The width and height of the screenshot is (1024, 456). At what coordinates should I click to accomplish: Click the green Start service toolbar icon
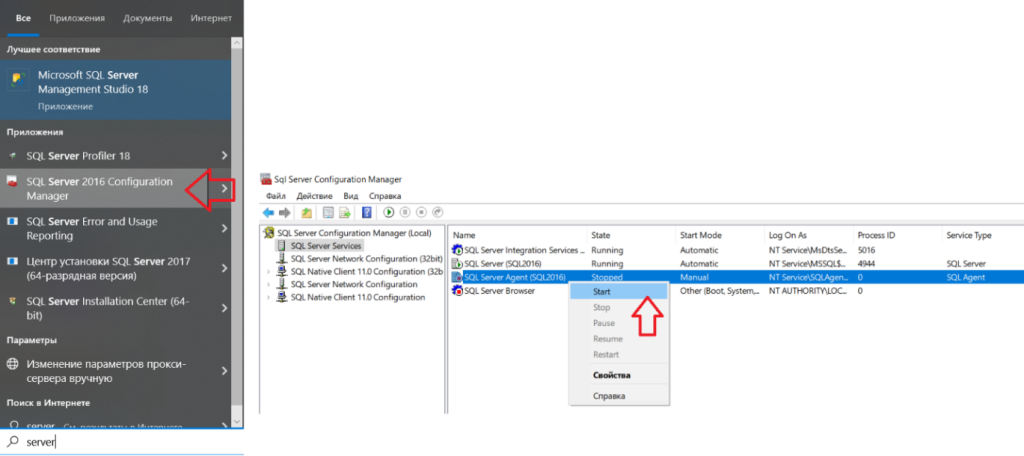(389, 212)
